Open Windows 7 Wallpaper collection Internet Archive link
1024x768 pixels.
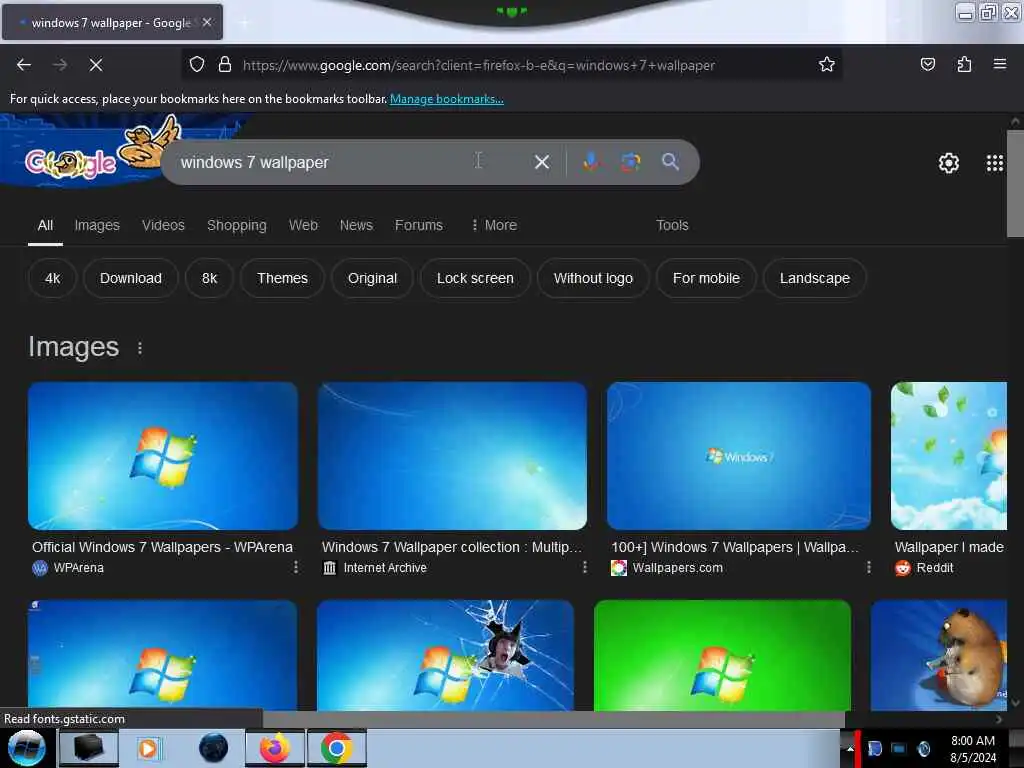pos(451,547)
